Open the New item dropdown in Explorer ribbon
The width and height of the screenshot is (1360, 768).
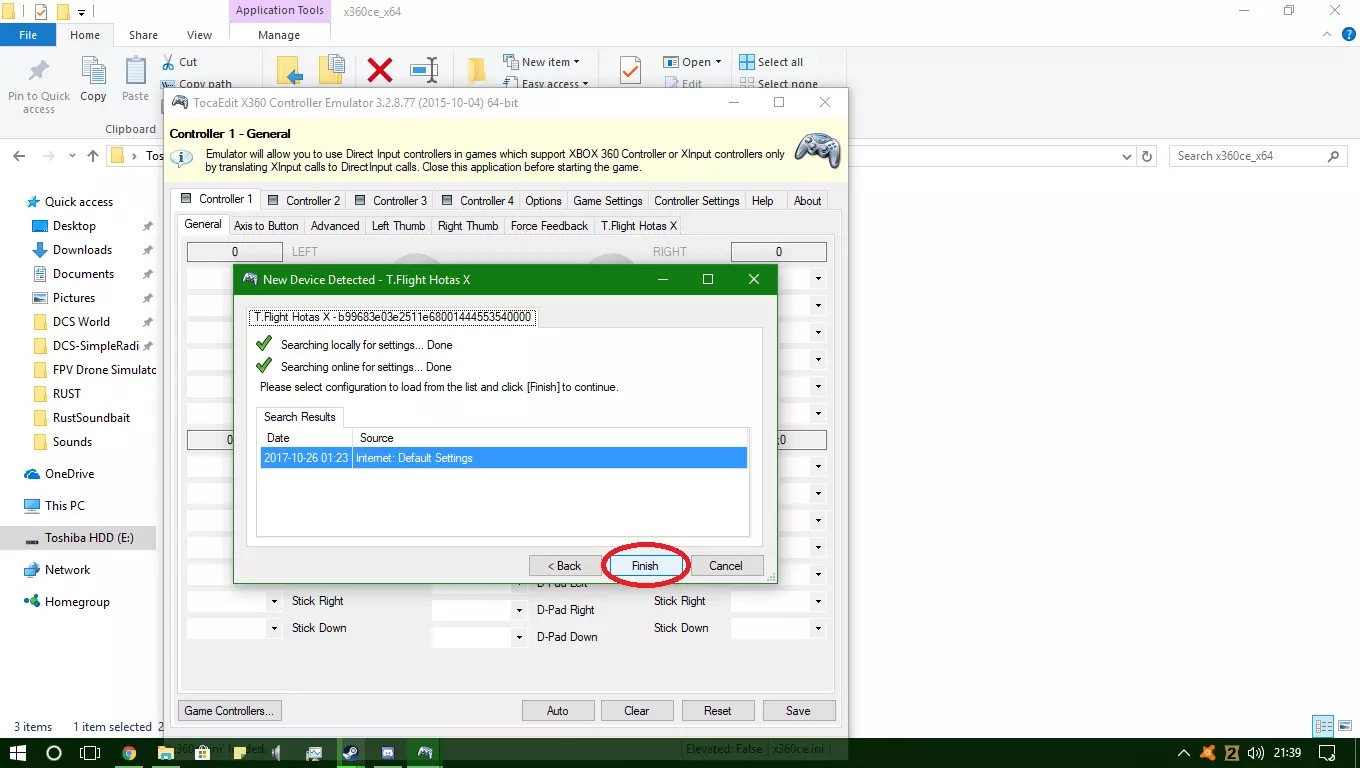541,62
